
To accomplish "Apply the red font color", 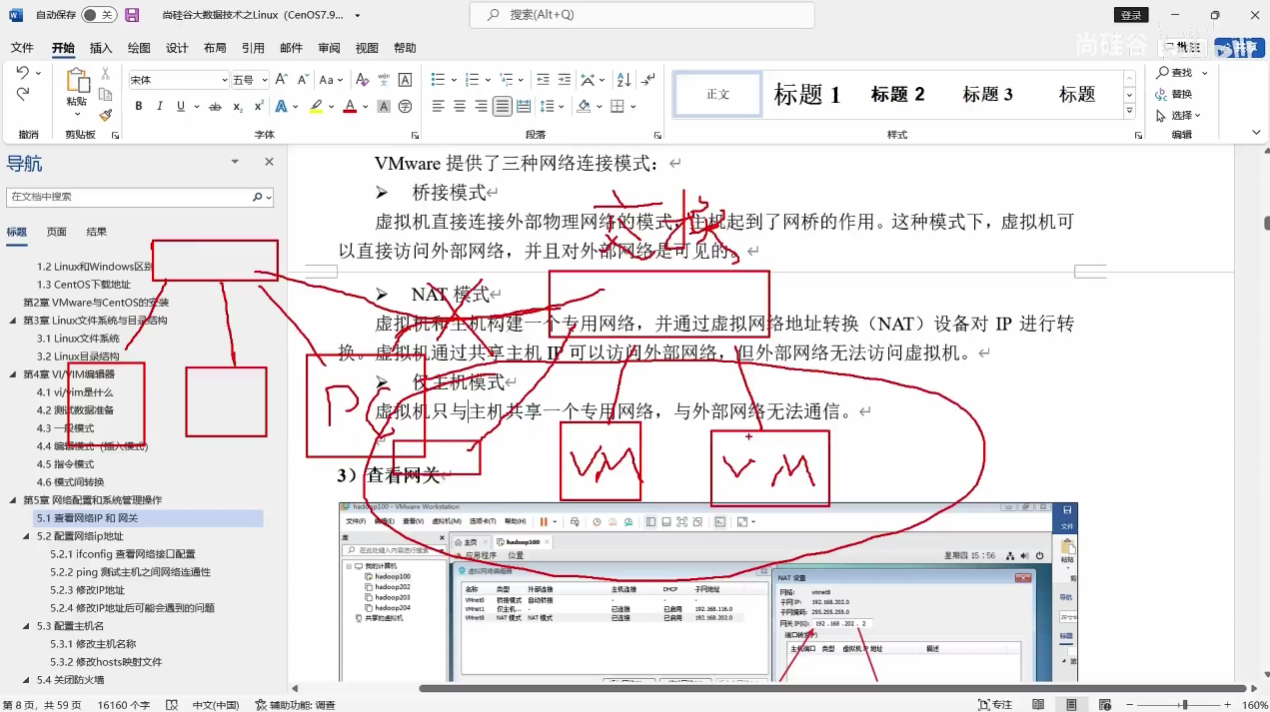I will tap(350, 107).
